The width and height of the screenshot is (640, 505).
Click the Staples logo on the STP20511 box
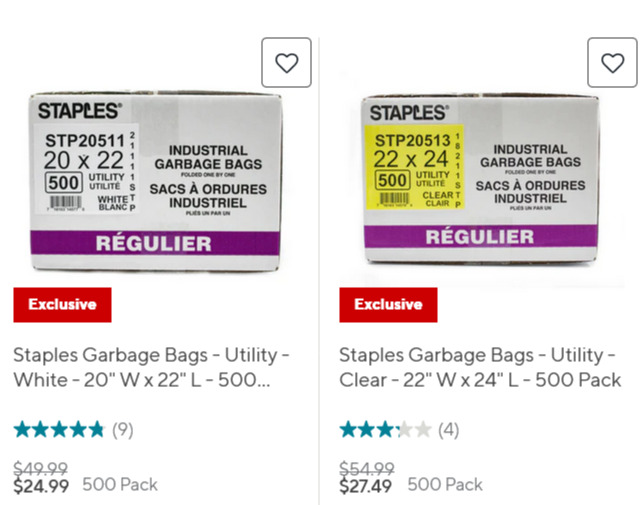79,111
